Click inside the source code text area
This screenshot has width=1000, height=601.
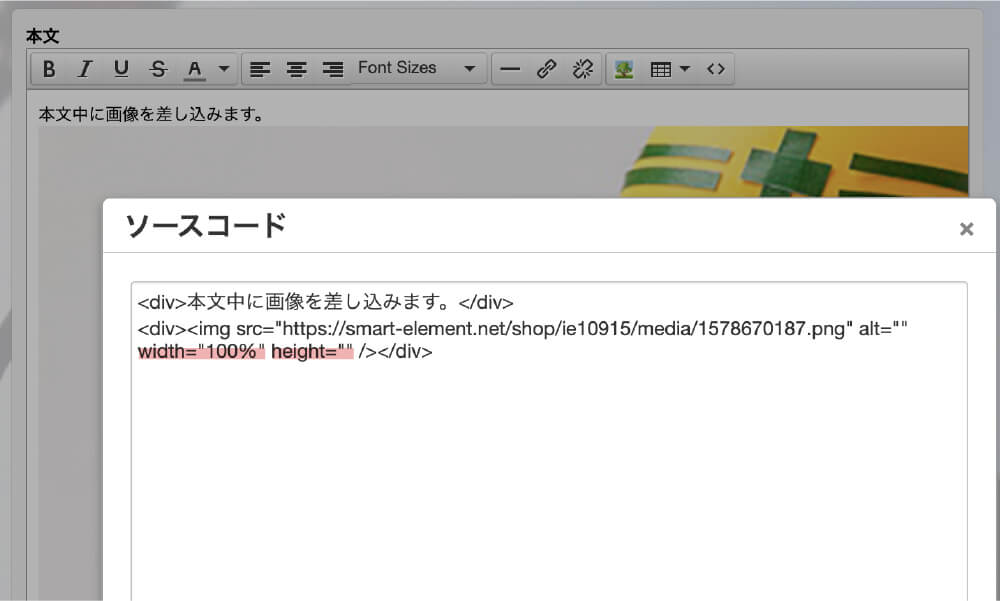coord(548,470)
